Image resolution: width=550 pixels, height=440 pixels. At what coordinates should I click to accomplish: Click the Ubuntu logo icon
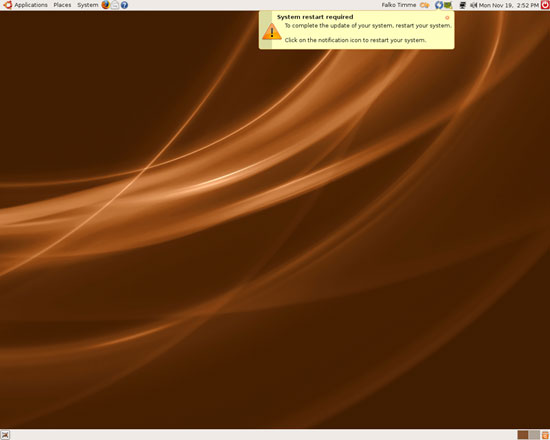point(7,5)
